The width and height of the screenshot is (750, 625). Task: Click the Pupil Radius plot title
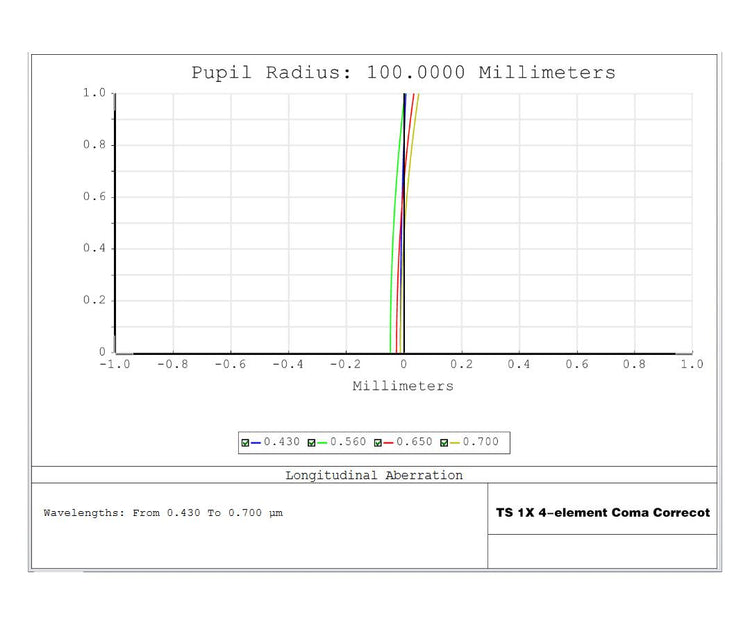(403, 73)
